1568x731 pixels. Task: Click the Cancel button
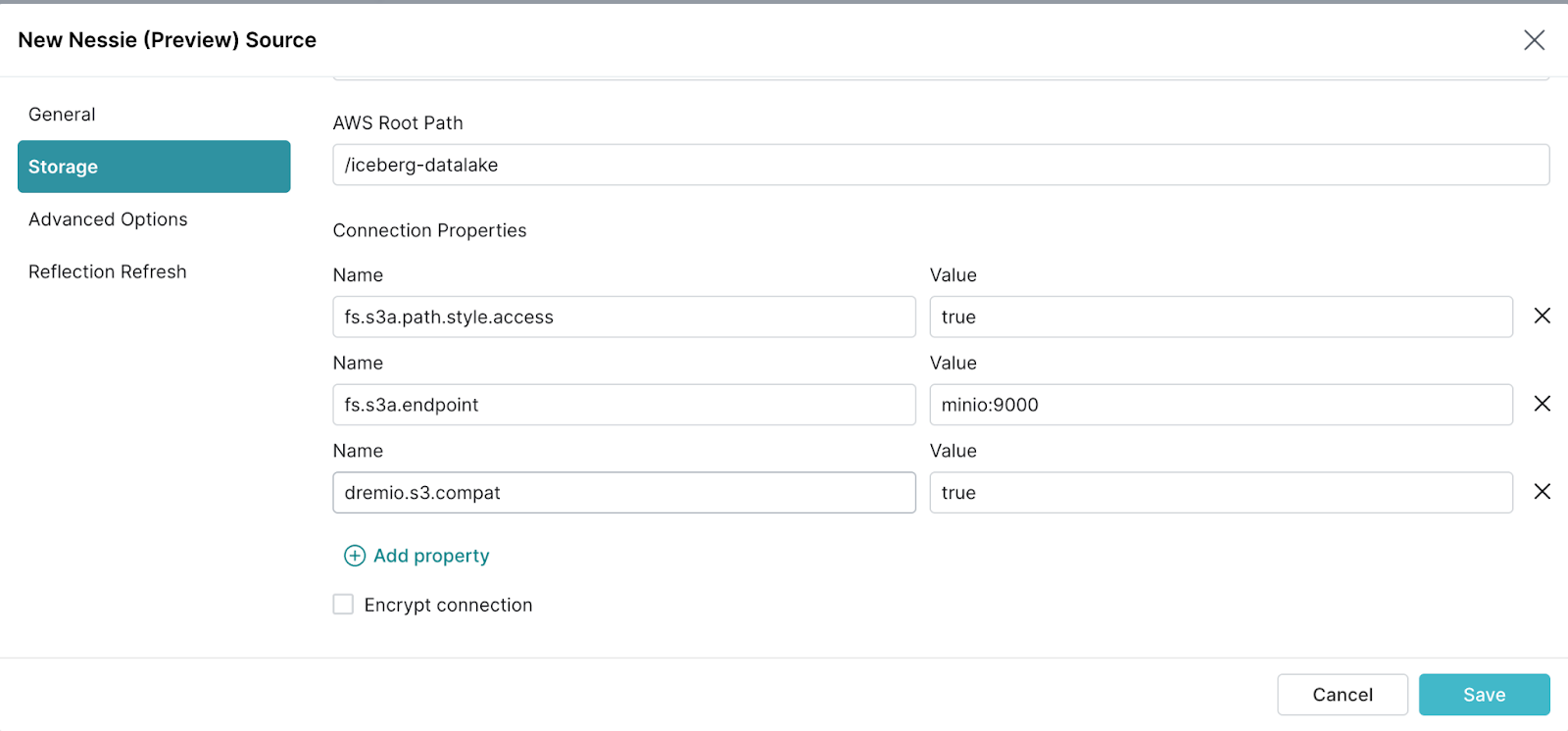(x=1342, y=695)
